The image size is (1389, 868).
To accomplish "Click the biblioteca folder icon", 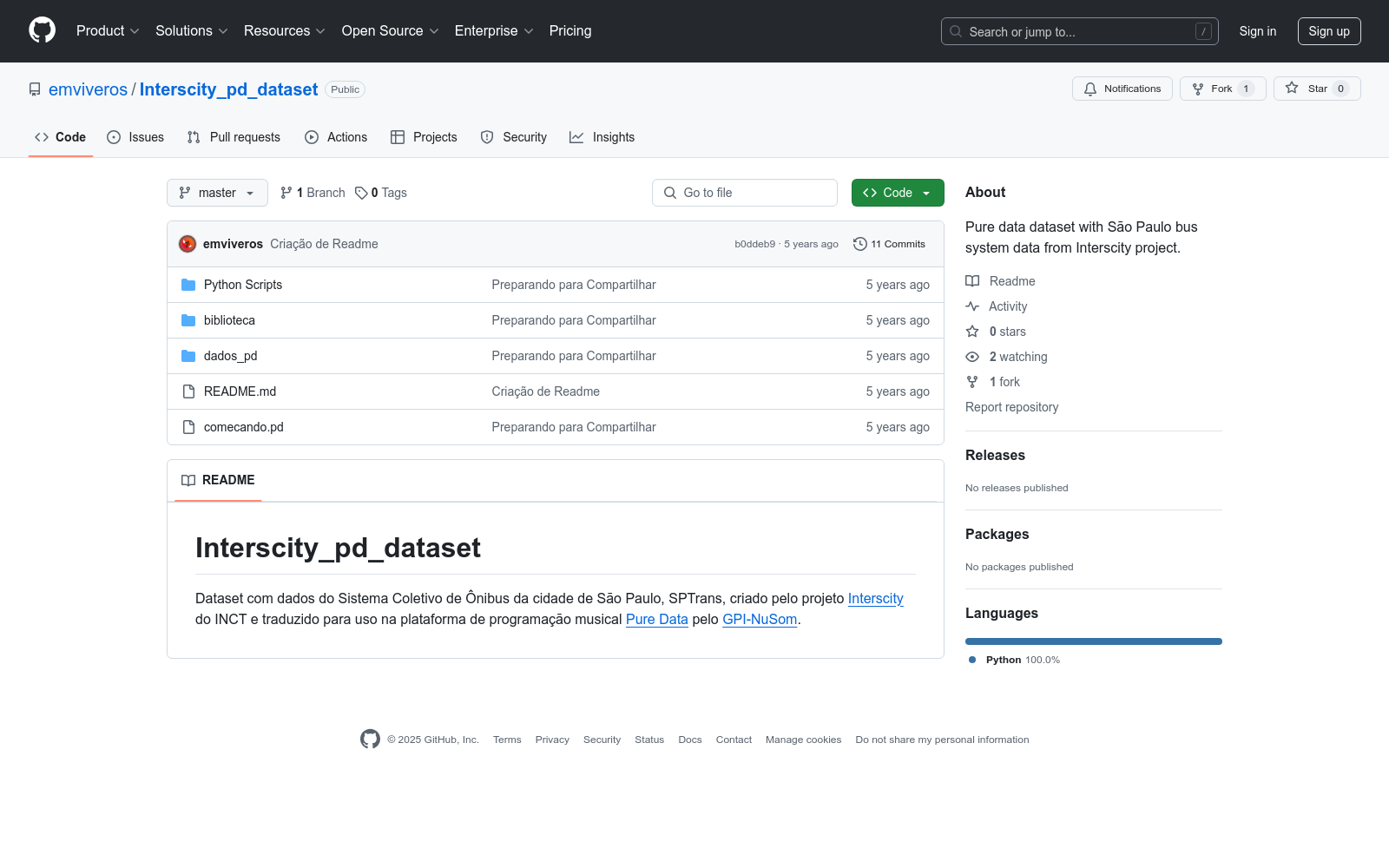I will [x=188, y=320].
